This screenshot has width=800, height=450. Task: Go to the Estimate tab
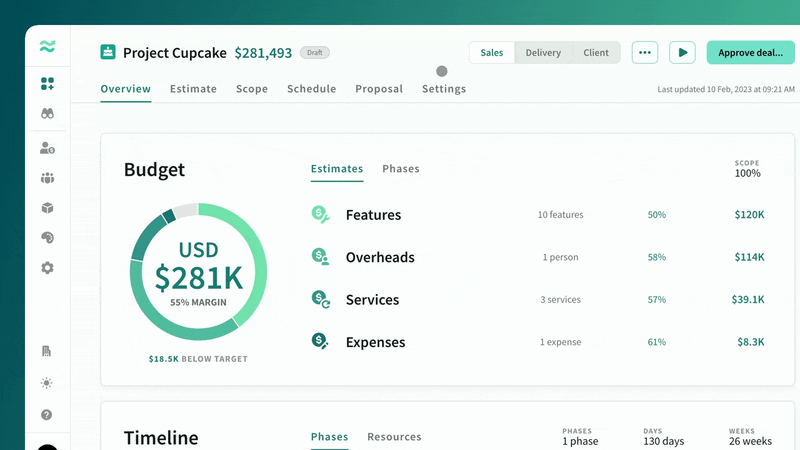tap(193, 89)
